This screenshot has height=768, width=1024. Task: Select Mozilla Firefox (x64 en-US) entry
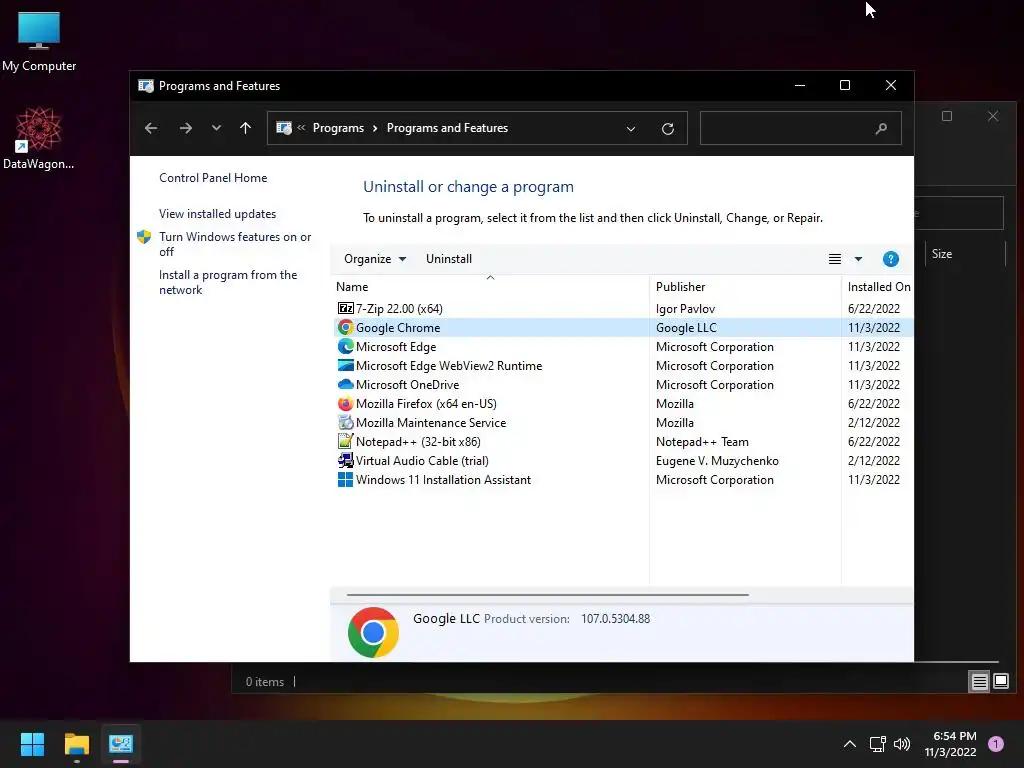[426, 404]
